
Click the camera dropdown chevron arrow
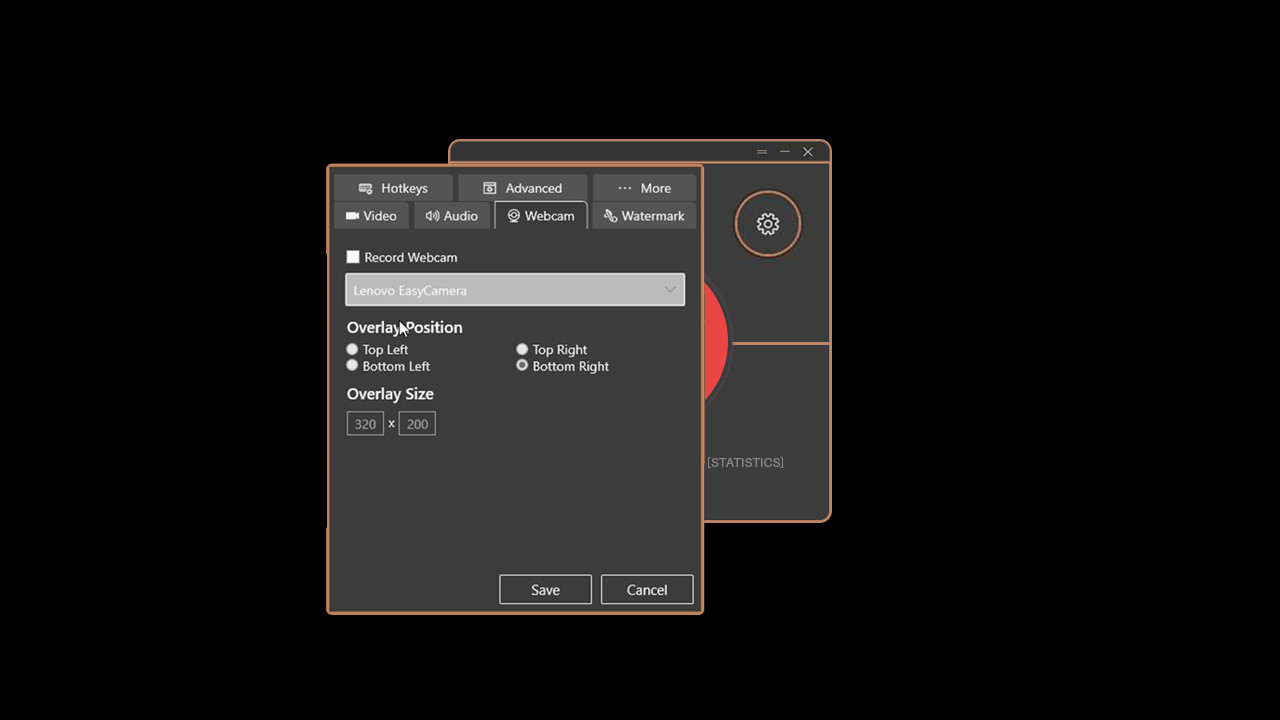click(670, 290)
